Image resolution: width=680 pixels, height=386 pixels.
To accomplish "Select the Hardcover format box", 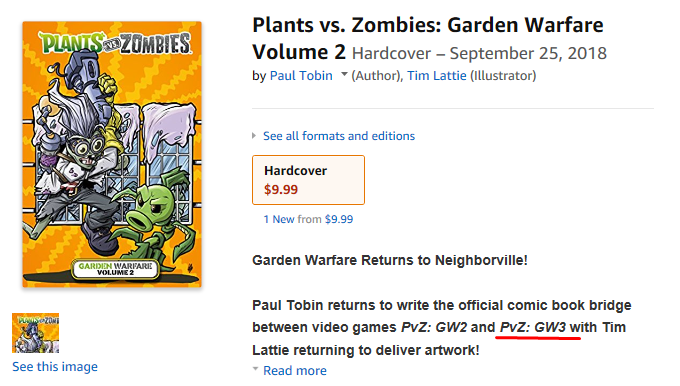I will [308, 180].
